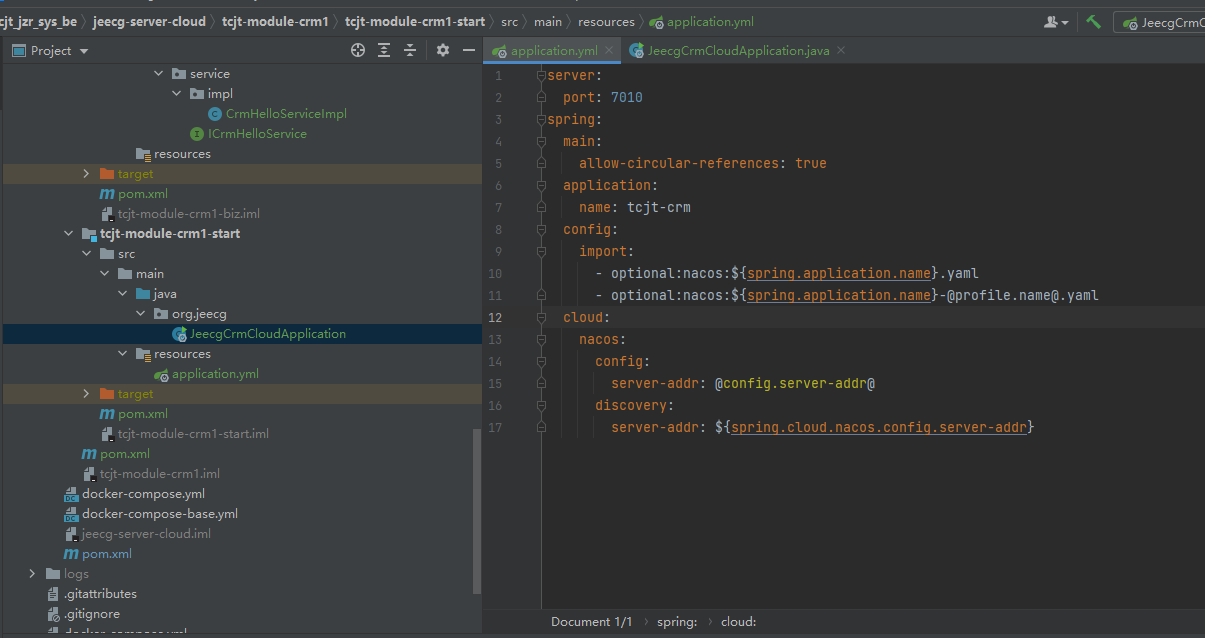Fold the nacos block on line 13
This screenshot has height=638, width=1205.
pos(540,339)
